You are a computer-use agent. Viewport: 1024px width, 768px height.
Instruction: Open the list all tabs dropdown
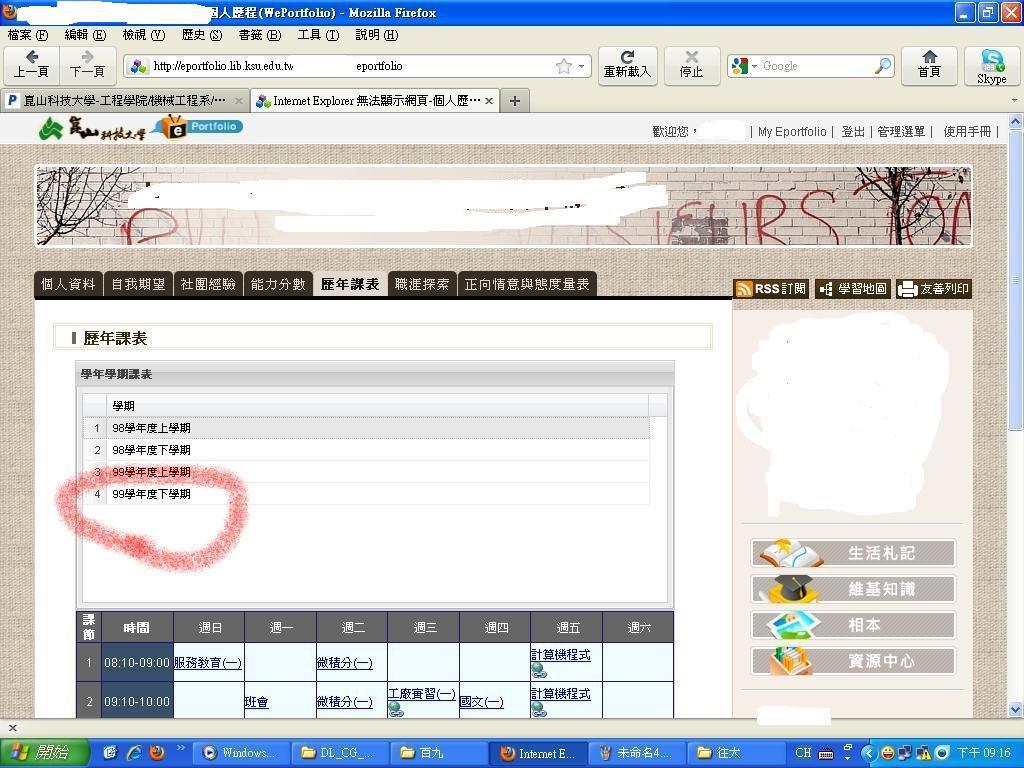[x=1013, y=101]
